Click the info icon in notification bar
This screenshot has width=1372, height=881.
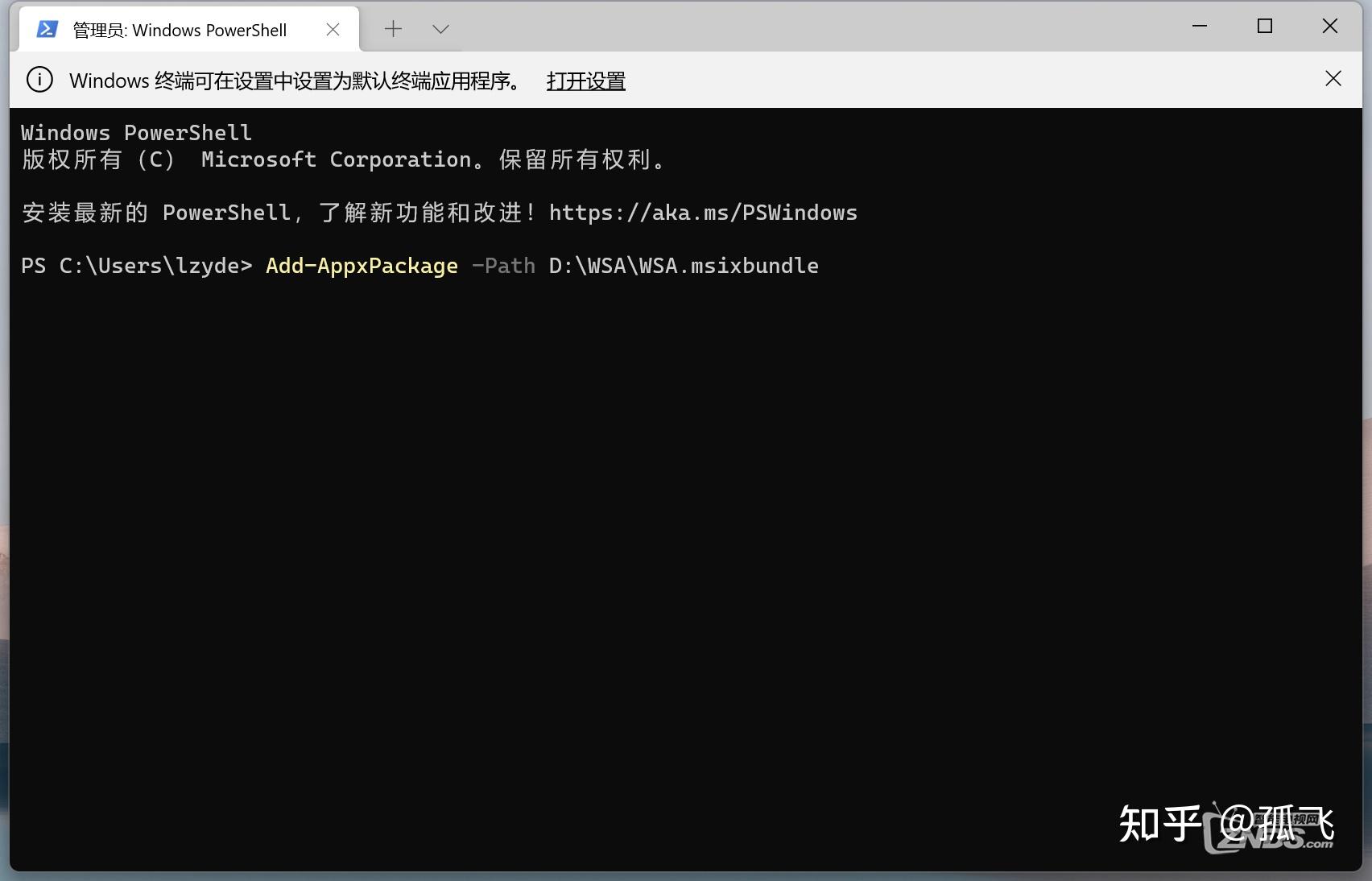[39, 80]
